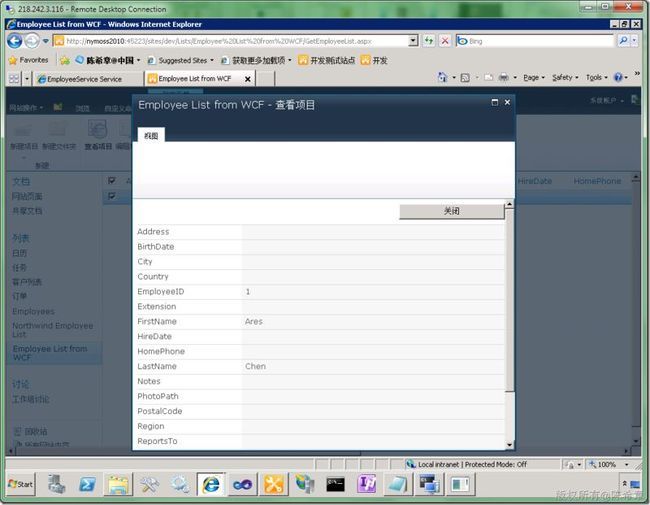Open remote desktop monitors taskbar icon

click(429, 484)
